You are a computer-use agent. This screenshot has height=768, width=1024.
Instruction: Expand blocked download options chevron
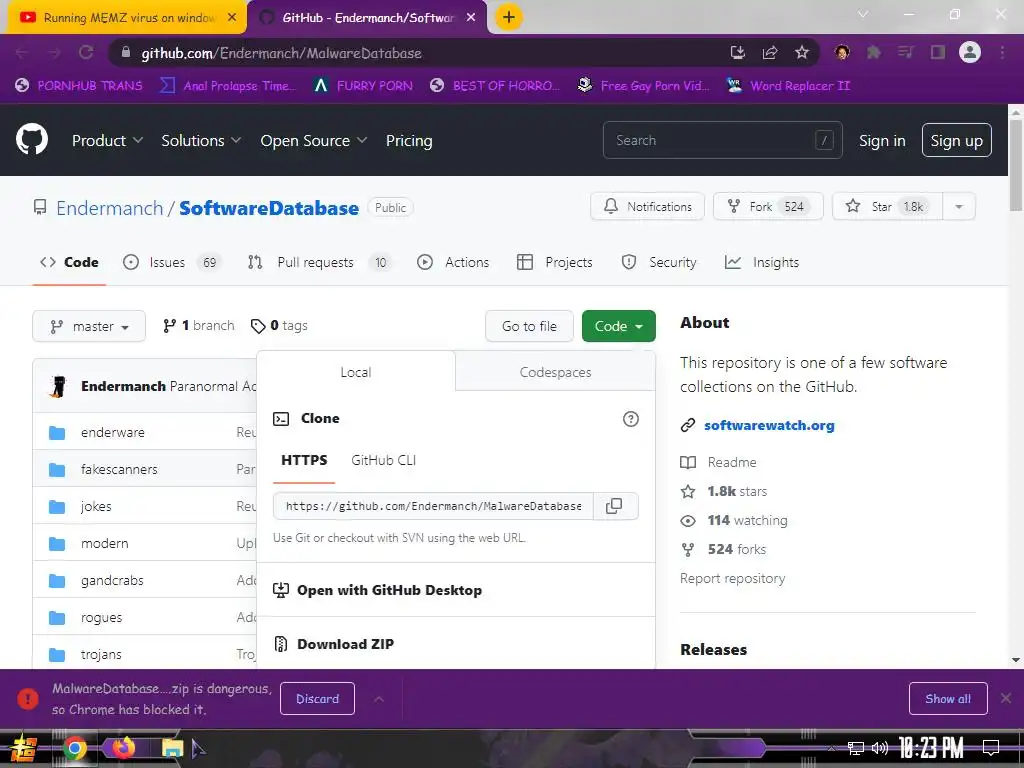(379, 699)
